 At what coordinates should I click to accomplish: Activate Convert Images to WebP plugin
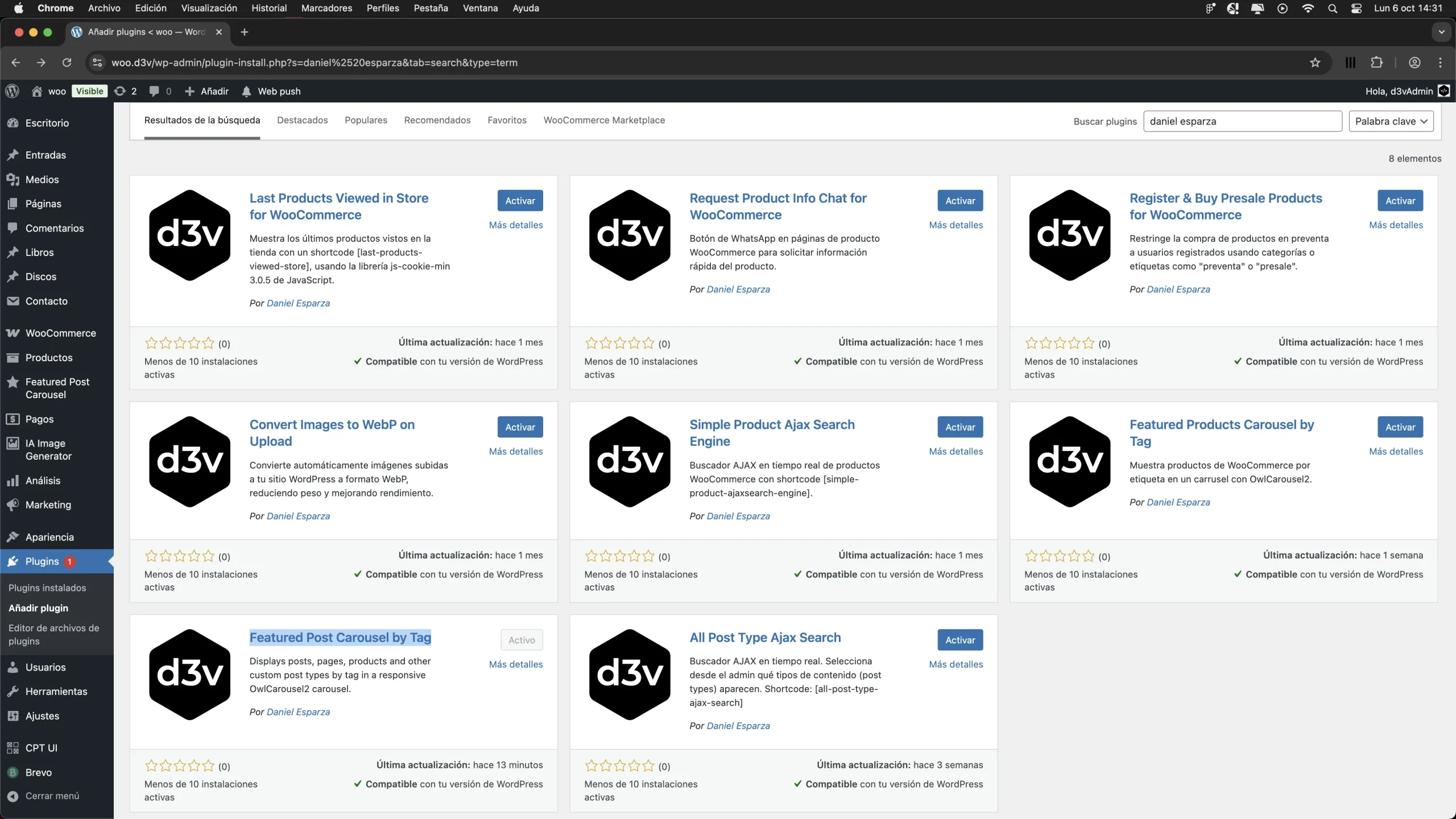(520, 427)
